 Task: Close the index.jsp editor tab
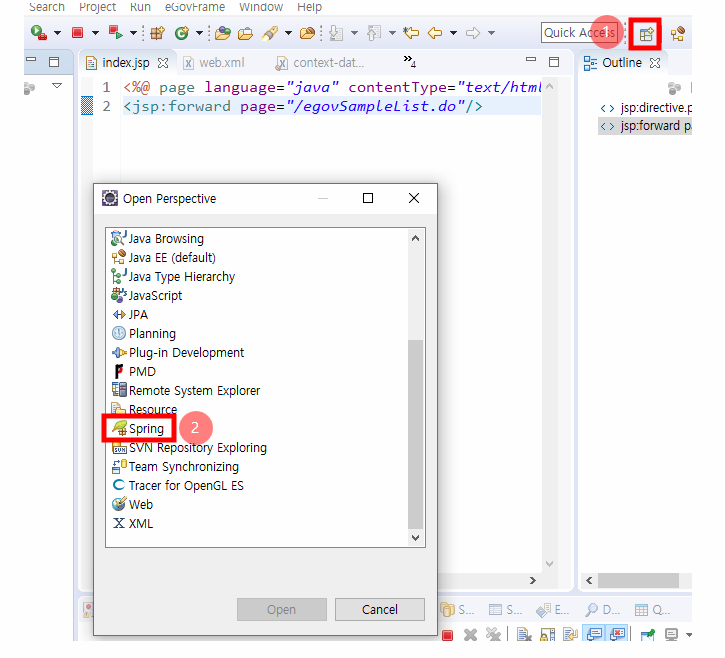[x=163, y=63]
